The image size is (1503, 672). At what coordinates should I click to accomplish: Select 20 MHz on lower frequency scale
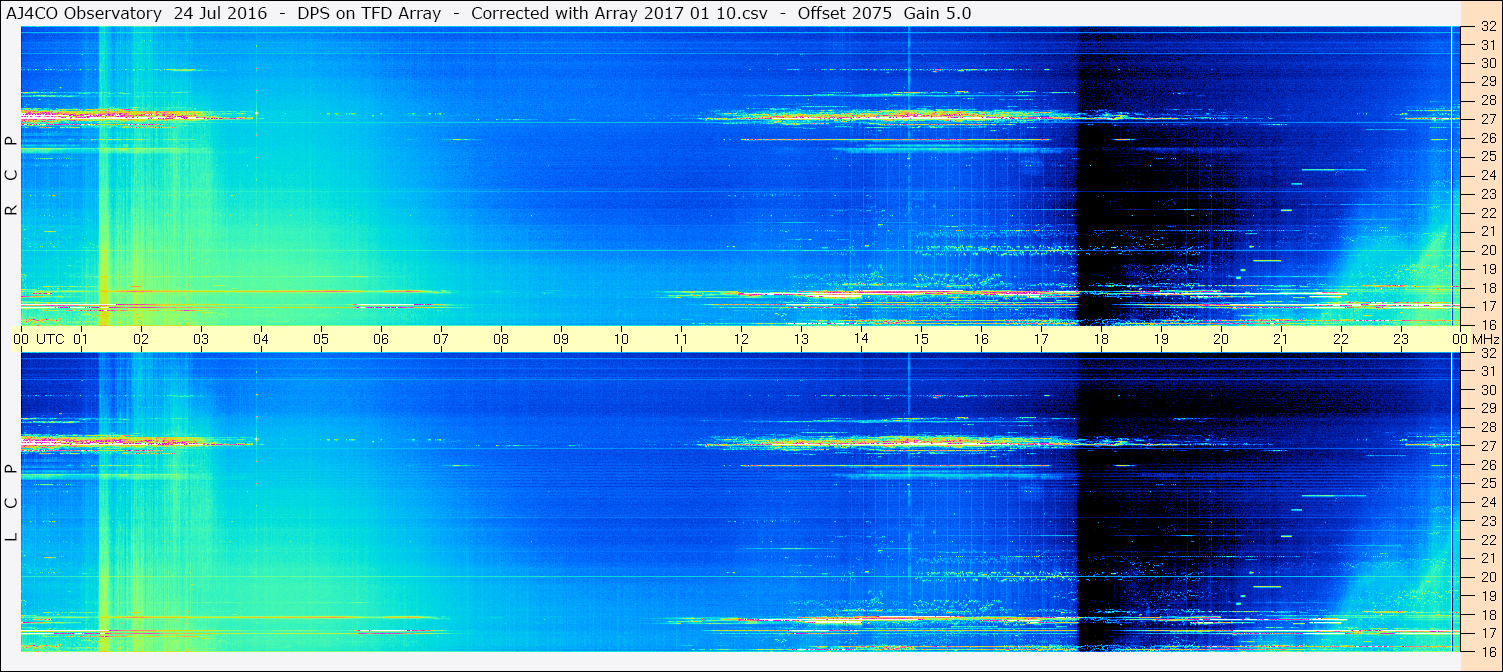pyautogui.click(x=1488, y=577)
